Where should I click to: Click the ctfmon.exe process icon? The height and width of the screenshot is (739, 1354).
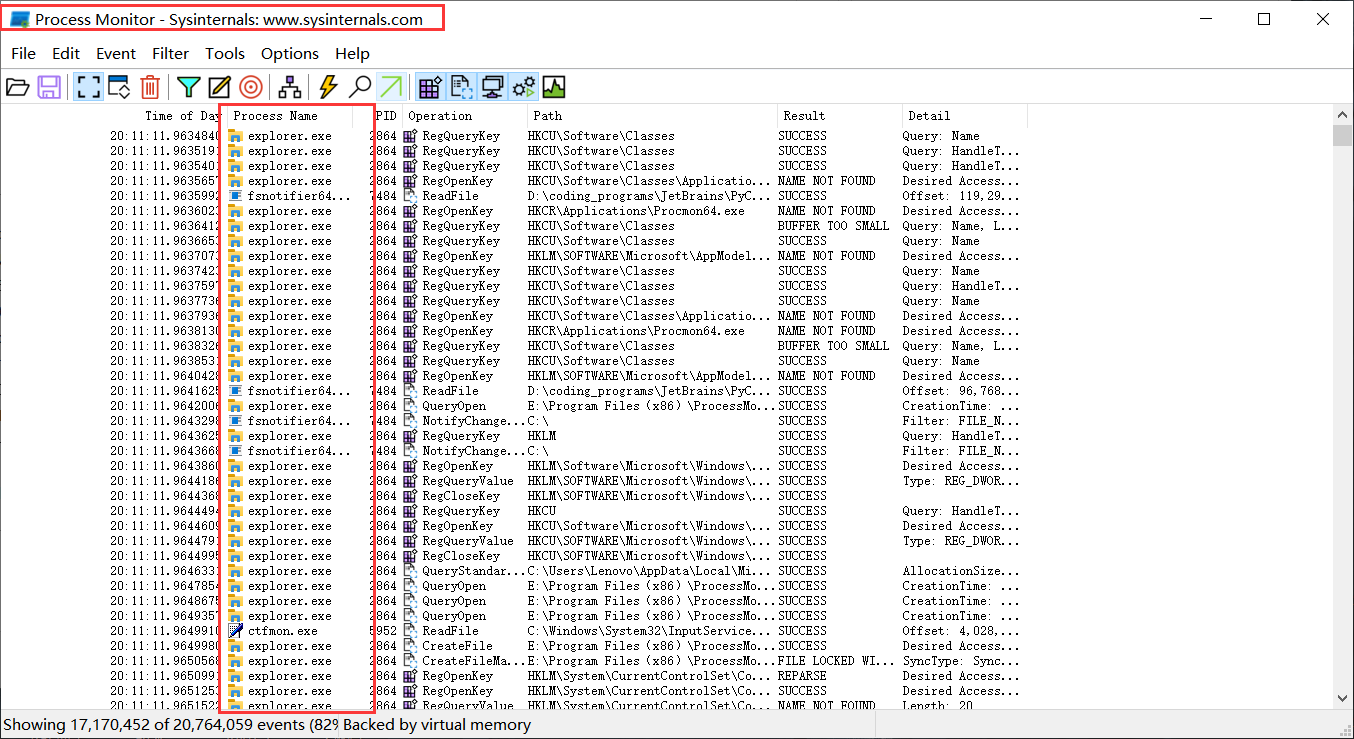[236, 631]
